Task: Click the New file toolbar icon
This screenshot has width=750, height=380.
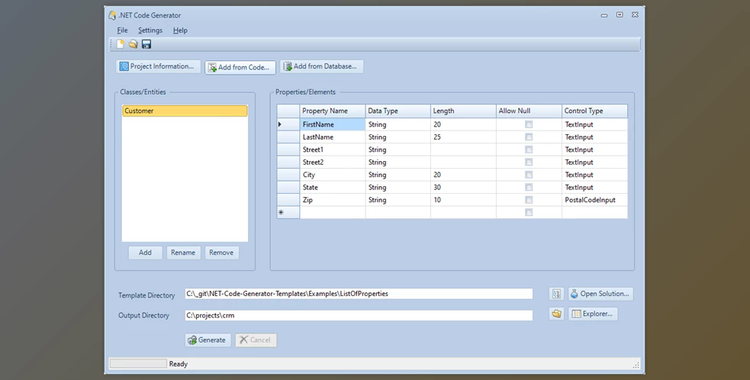Action: click(x=120, y=44)
